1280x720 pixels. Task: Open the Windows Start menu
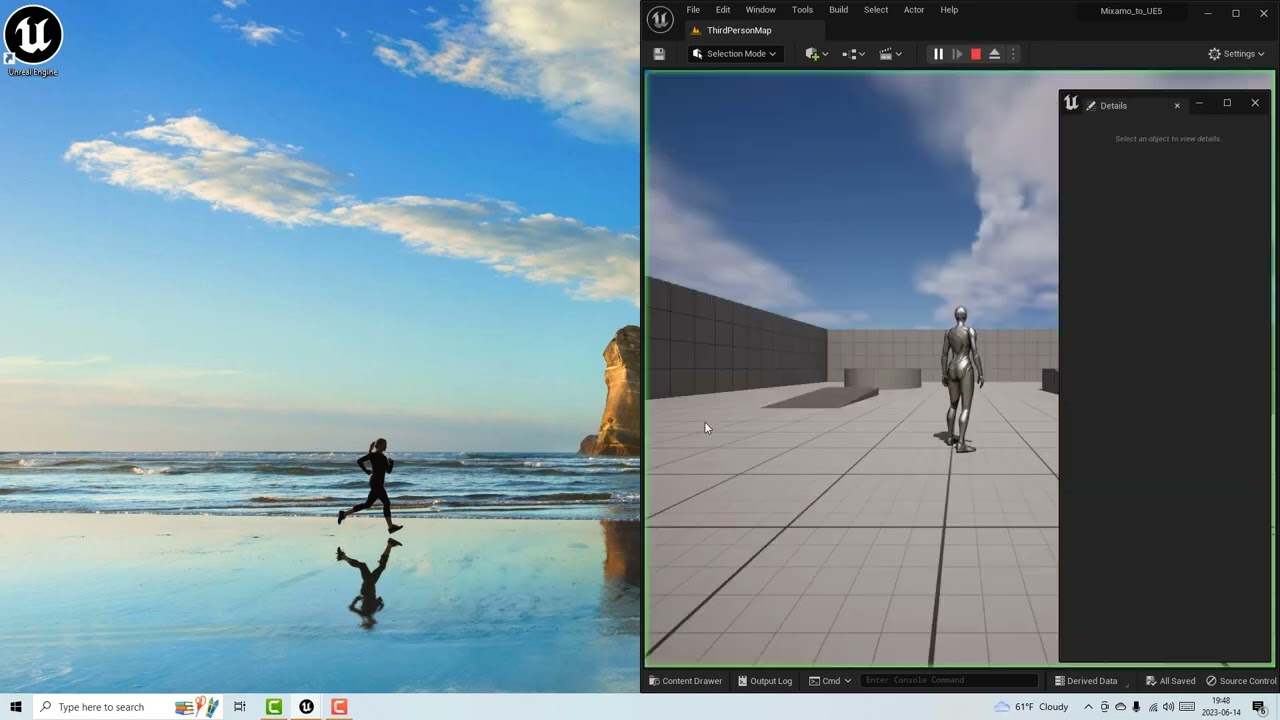16,707
